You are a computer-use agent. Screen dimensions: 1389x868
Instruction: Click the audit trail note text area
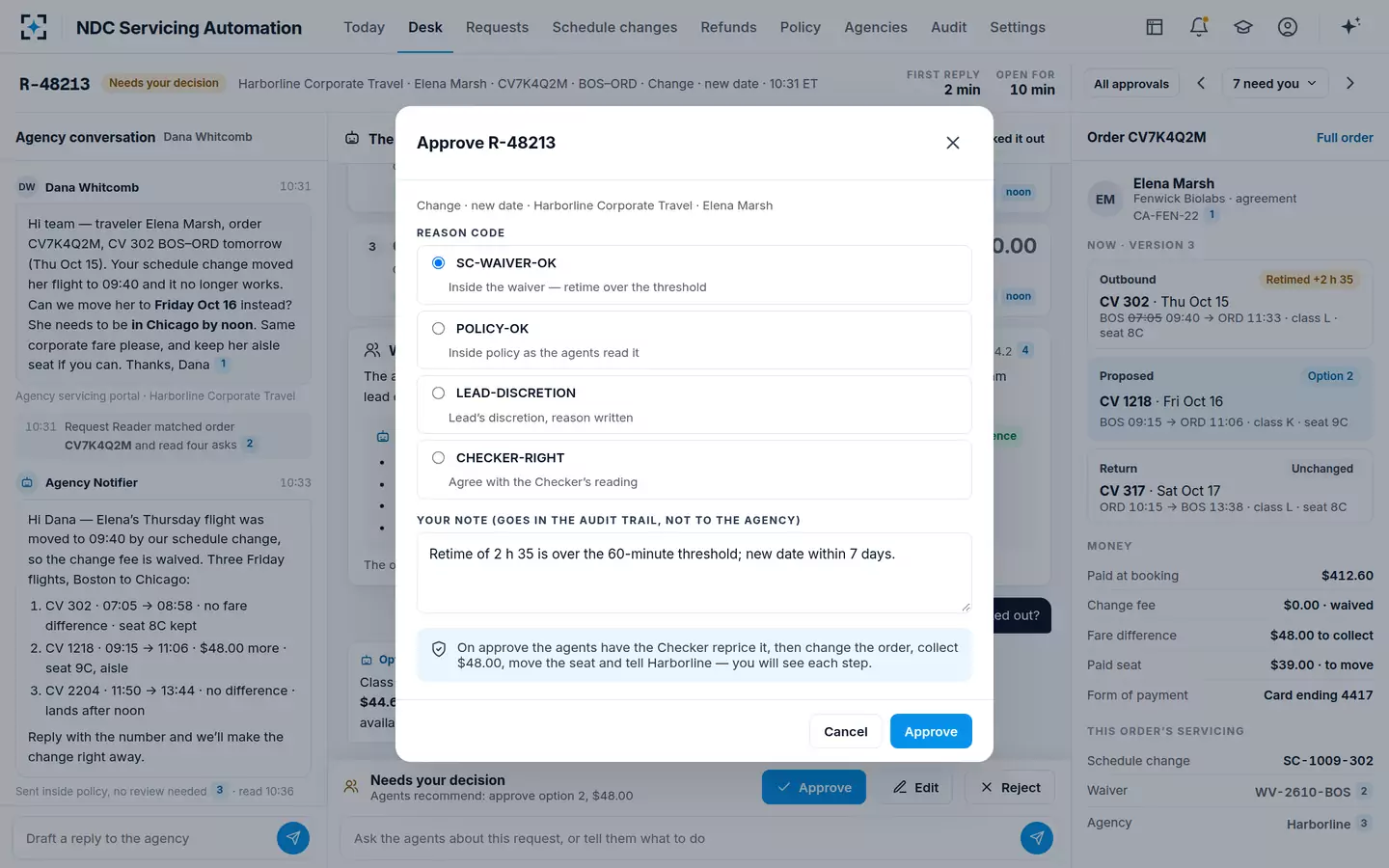click(x=694, y=573)
